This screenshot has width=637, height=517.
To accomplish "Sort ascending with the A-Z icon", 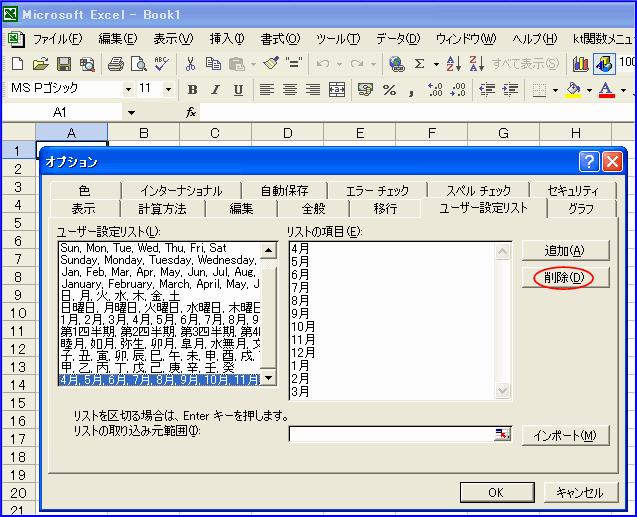I will click(x=454, y=64).
